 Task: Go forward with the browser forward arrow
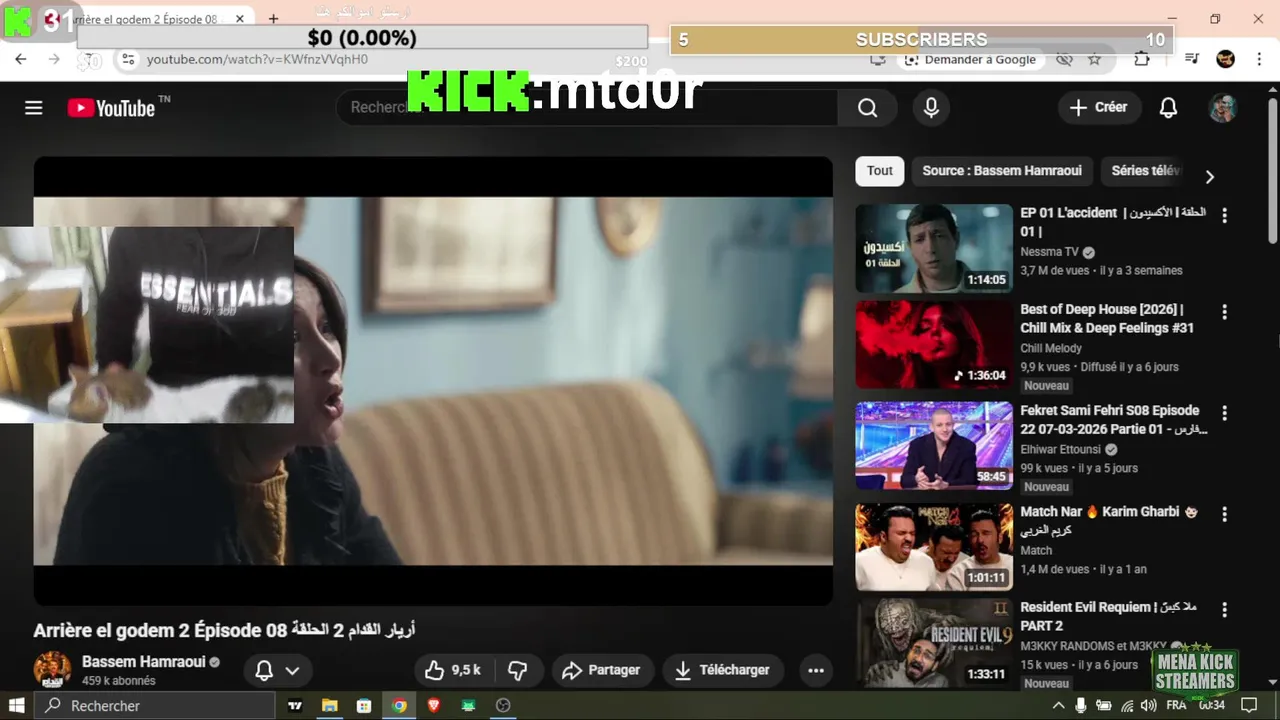[54, 60]
